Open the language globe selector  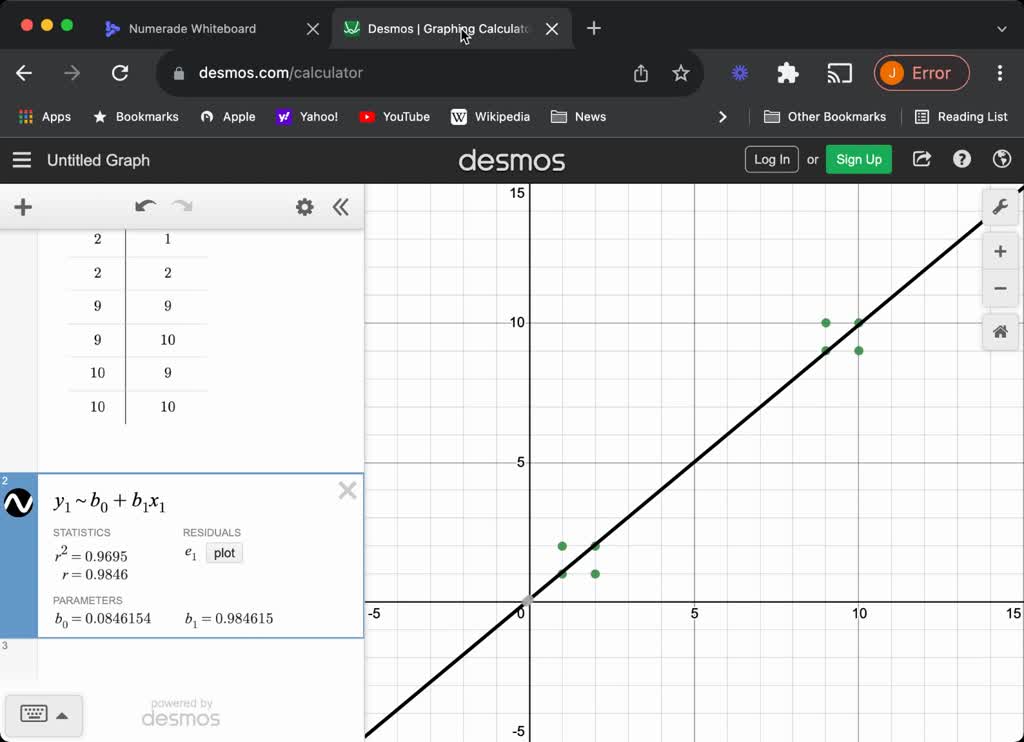tap(1001, 159)
